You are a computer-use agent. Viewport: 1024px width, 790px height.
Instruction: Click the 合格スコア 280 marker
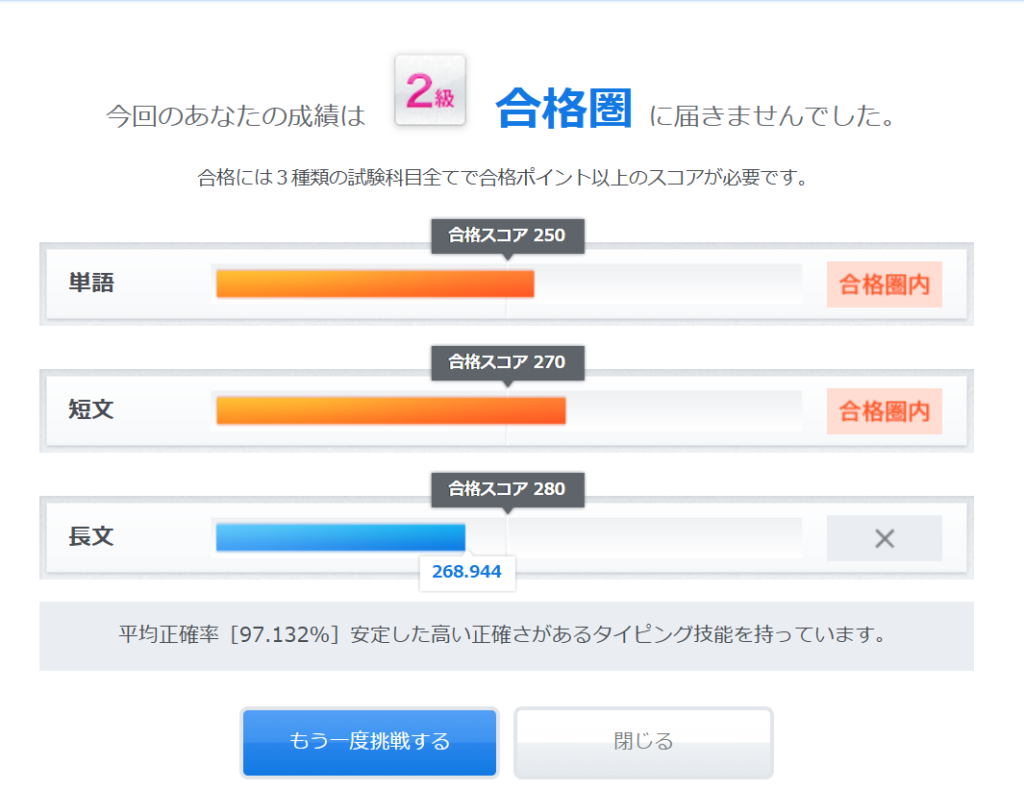click(507, 489)
